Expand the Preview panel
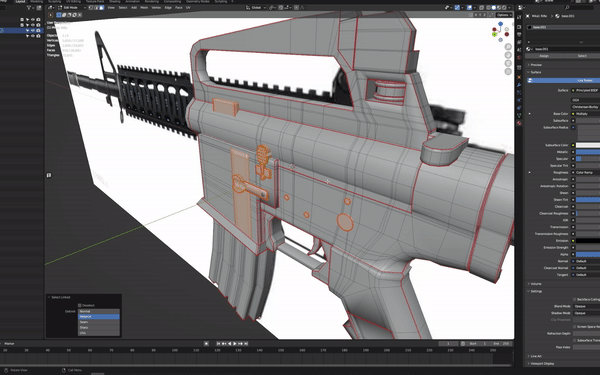600x375 pixels. click(536, 65)
